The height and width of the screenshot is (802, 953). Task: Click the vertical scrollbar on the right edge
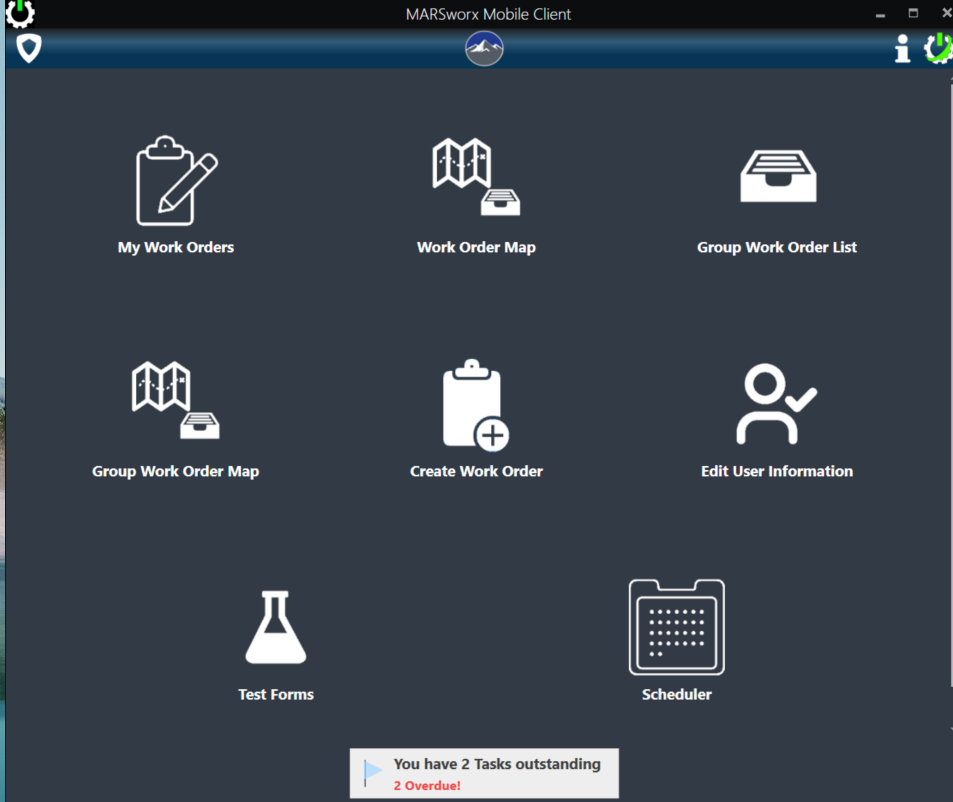point(951,386)
